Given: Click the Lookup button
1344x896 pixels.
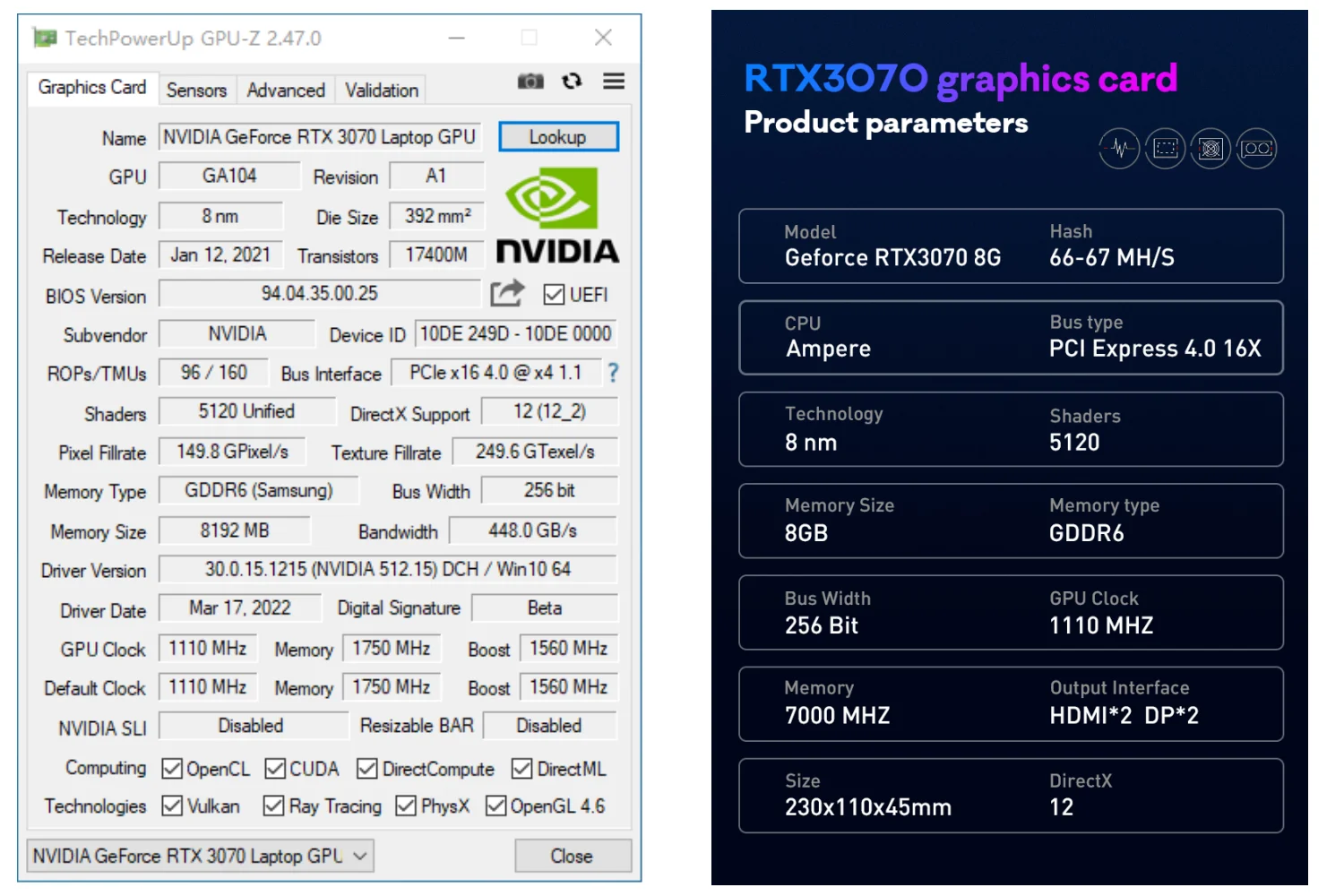Looking at the screenshot, I should (x=558, y=137).
